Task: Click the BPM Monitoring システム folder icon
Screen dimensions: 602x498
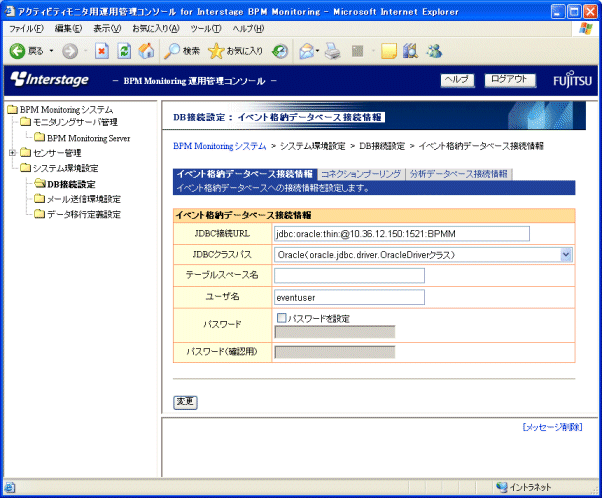Action: click(x=13, y=110)
